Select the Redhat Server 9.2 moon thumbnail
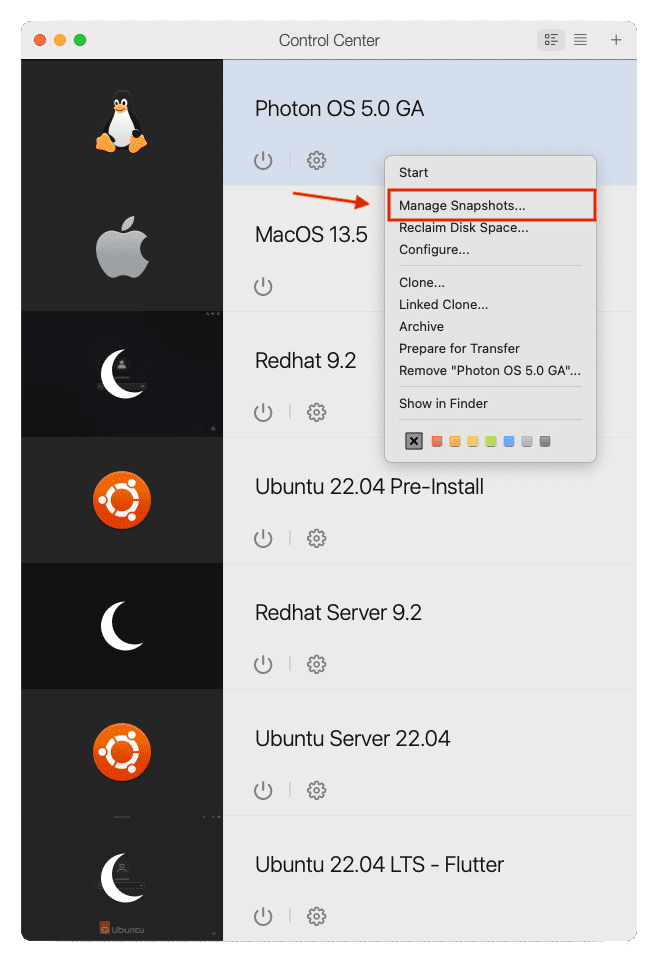Screen dimensions: 656x962 point(122,626)
